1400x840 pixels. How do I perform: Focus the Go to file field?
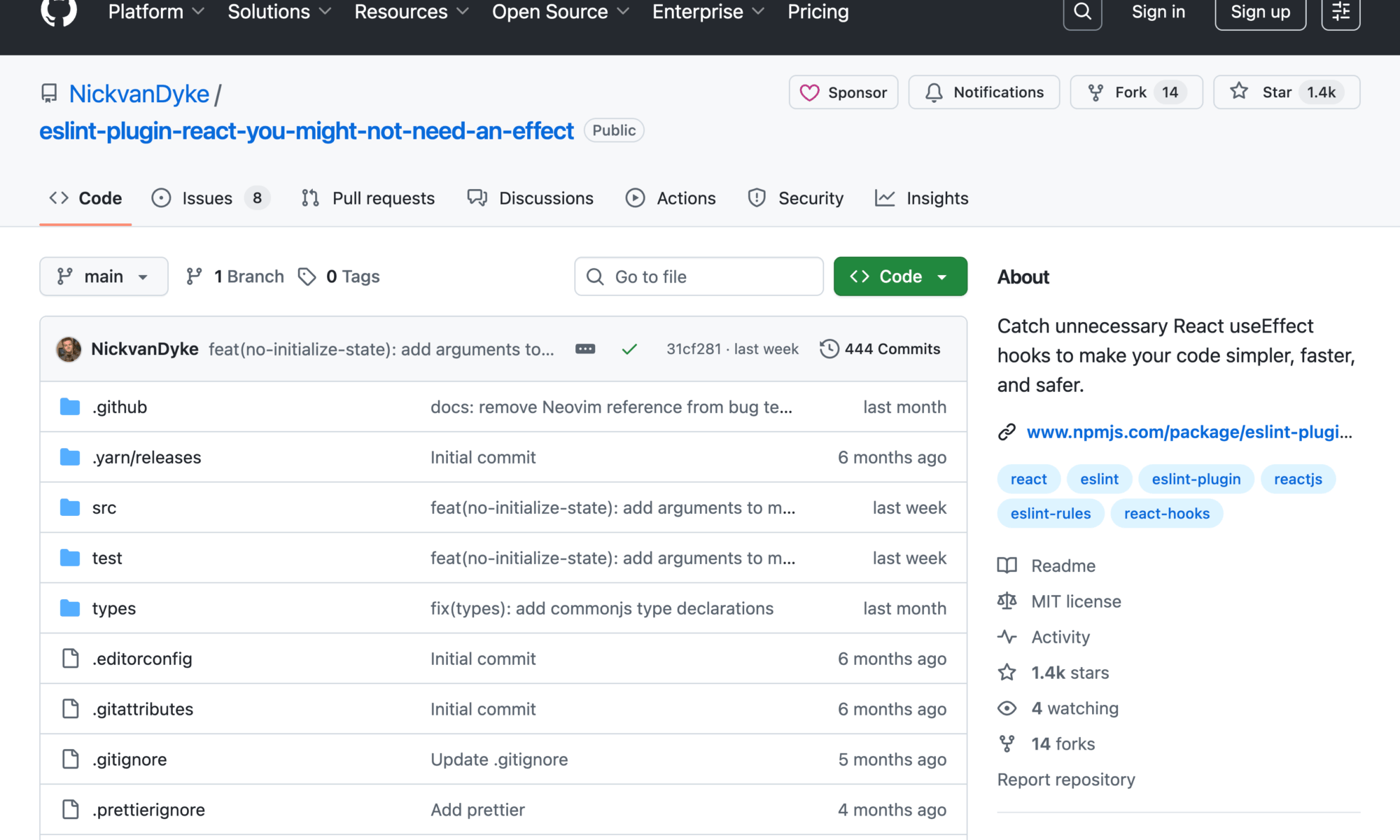point(699,276)
